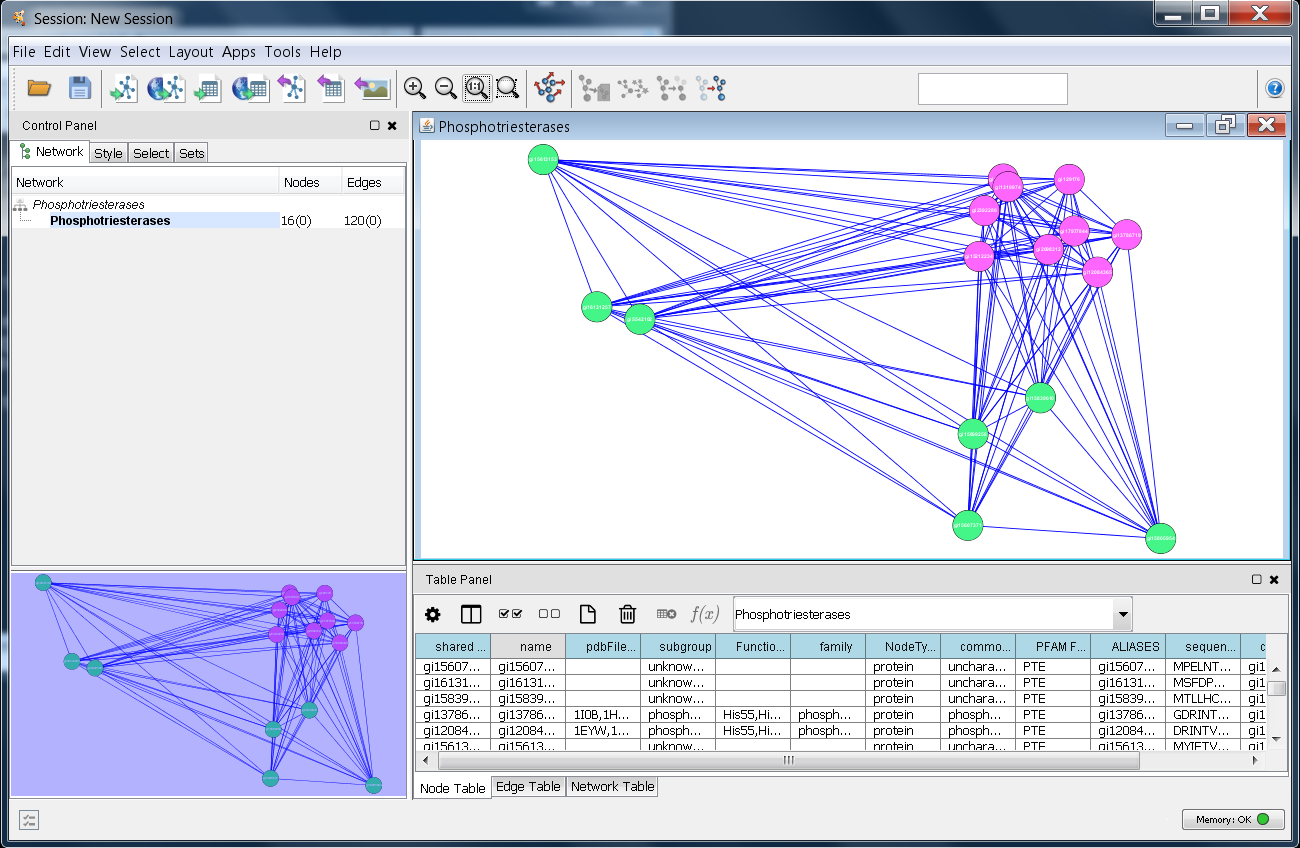Open the Phosphotriesterases table dropdown
This screenshot has width=1300, height=848.
tap(1123, 614)
